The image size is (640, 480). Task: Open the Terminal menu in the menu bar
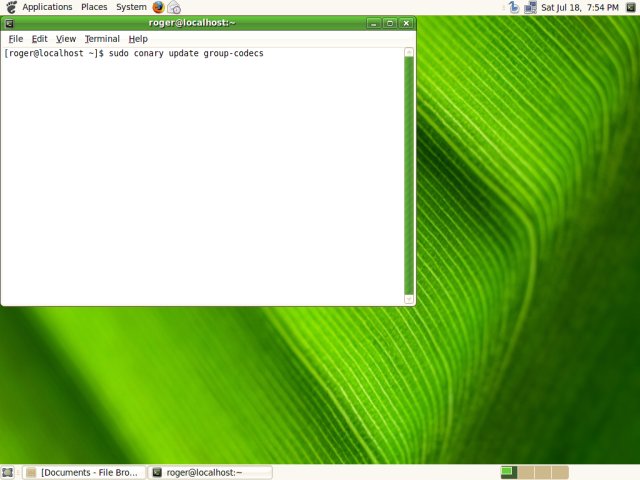point(102,39)
